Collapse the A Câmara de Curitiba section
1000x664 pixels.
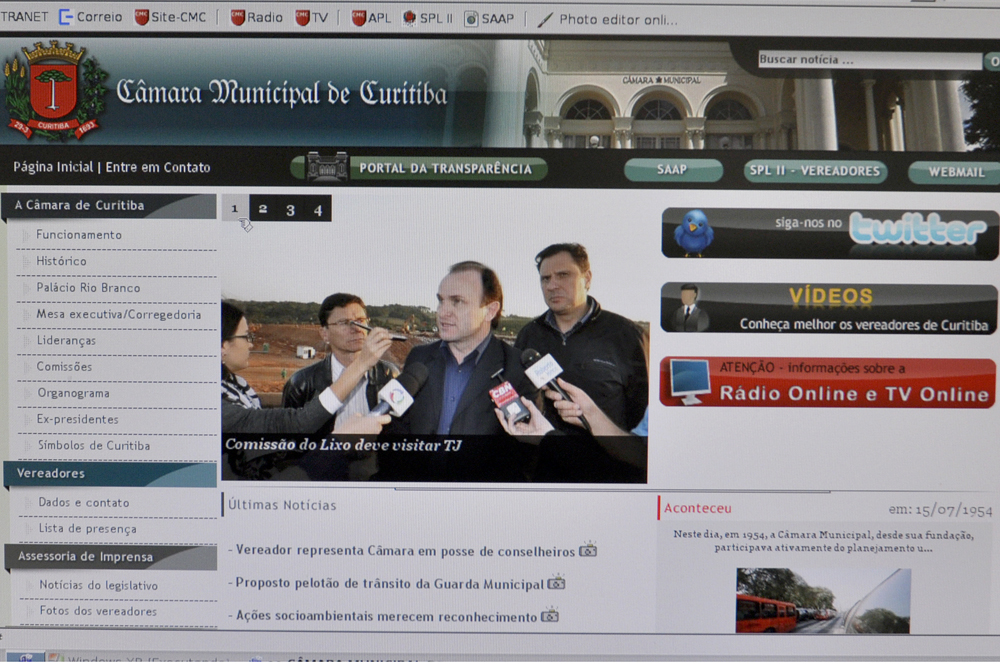click(x=80, y=206)
